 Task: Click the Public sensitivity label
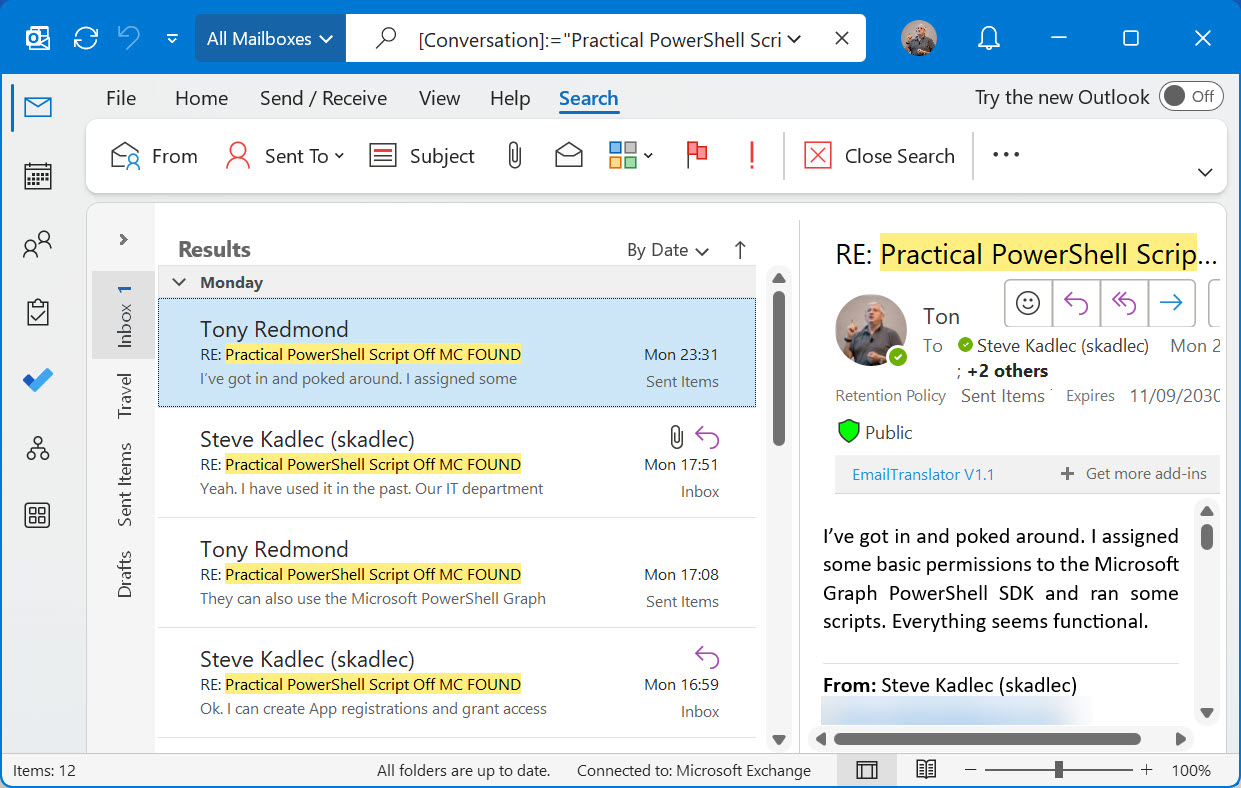point(875,432)
